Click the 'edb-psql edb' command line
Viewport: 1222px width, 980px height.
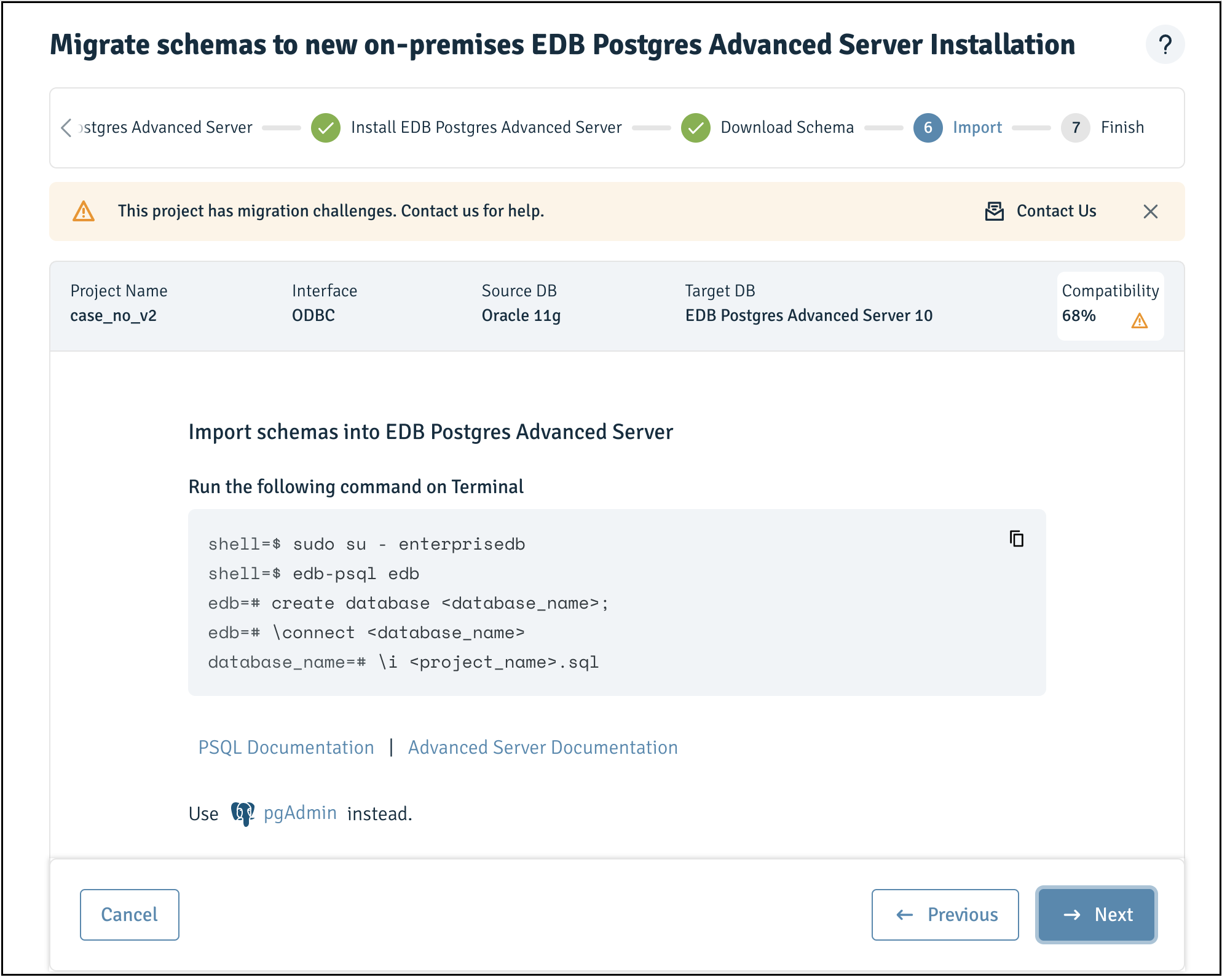313,574
